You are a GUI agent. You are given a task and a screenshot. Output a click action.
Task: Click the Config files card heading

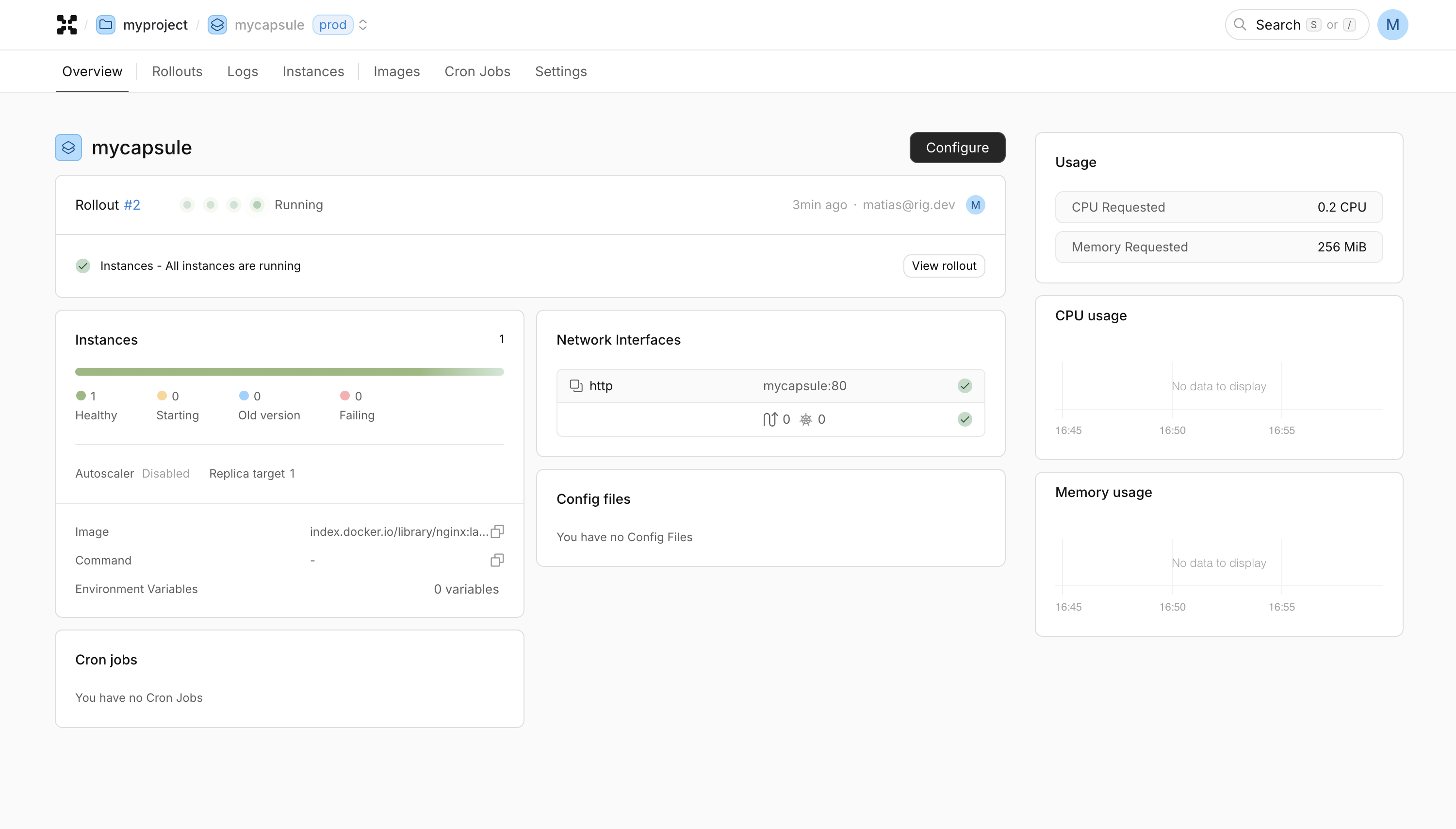593,499
